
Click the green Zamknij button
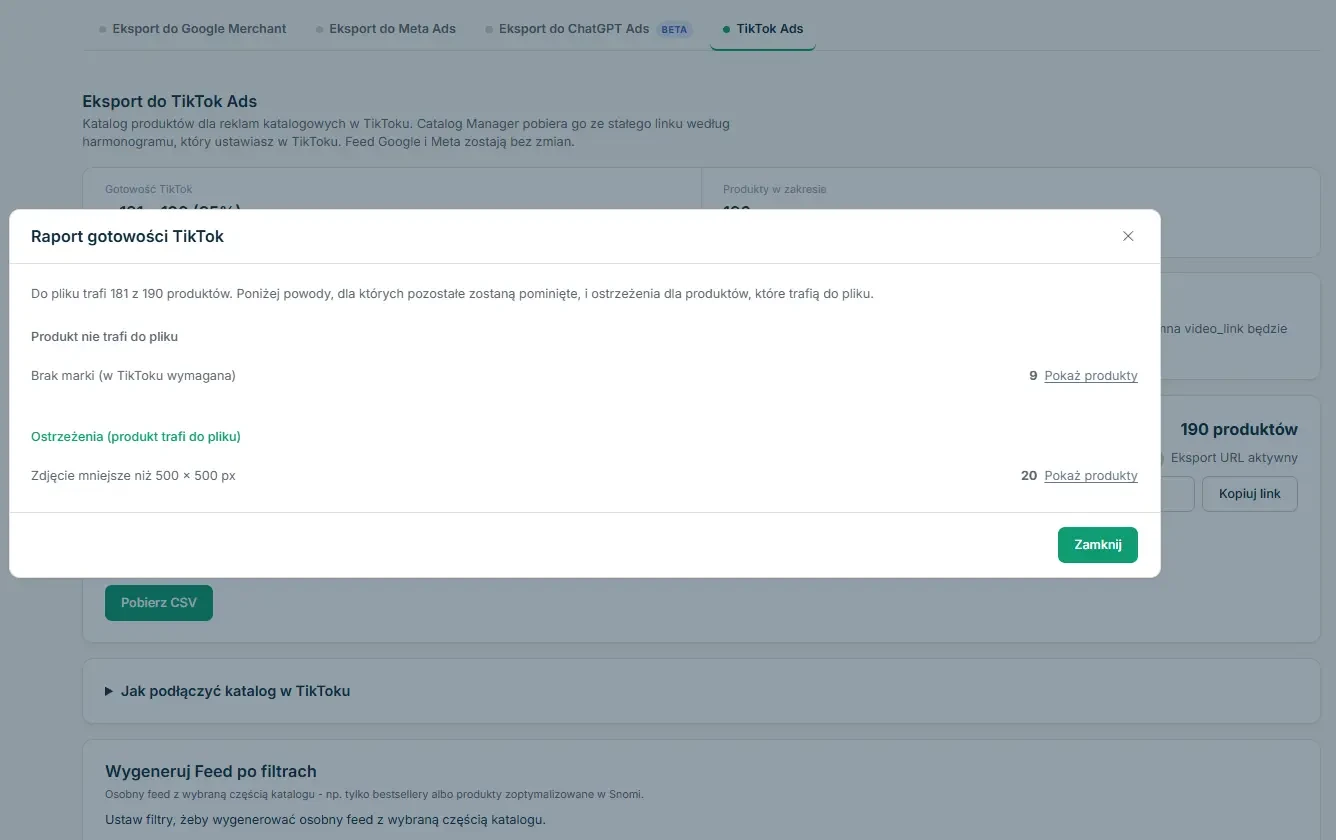[1097, 545]
